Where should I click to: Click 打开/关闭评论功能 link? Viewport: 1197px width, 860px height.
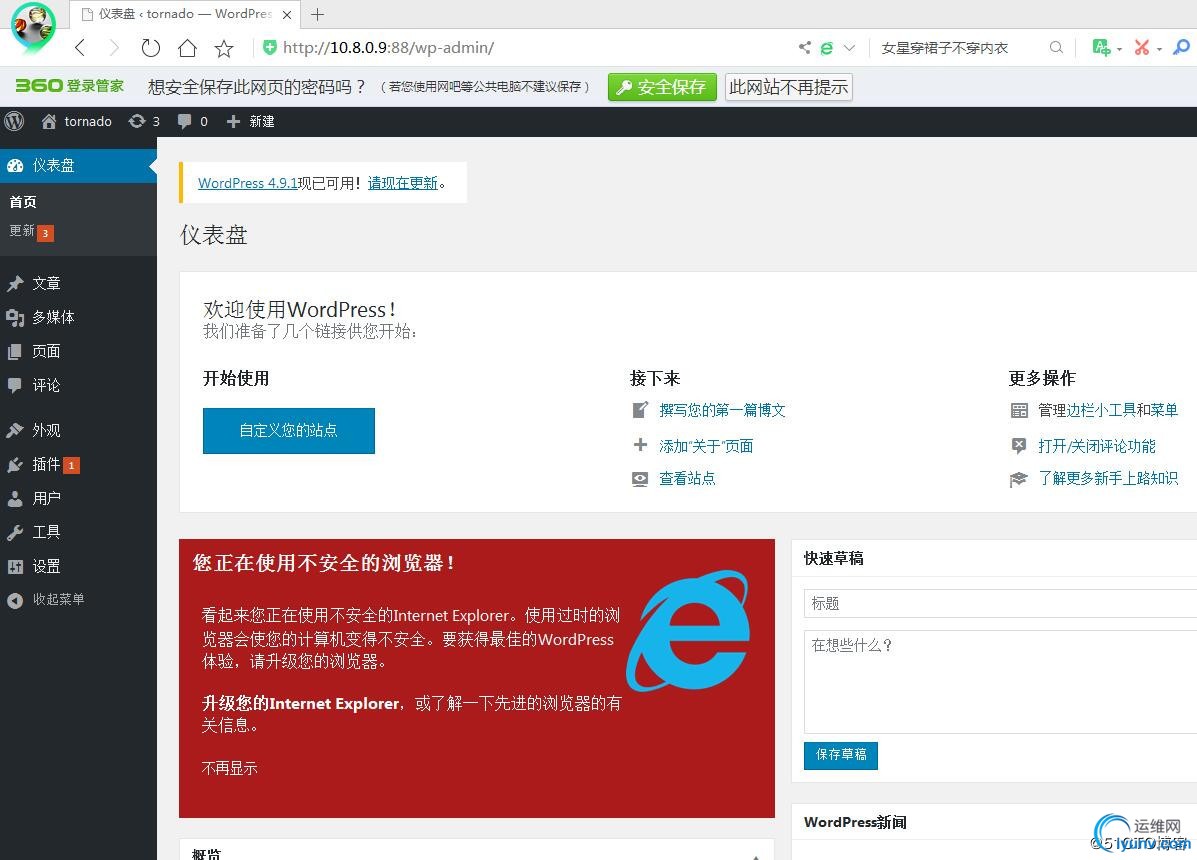[x=1096, y=446]
